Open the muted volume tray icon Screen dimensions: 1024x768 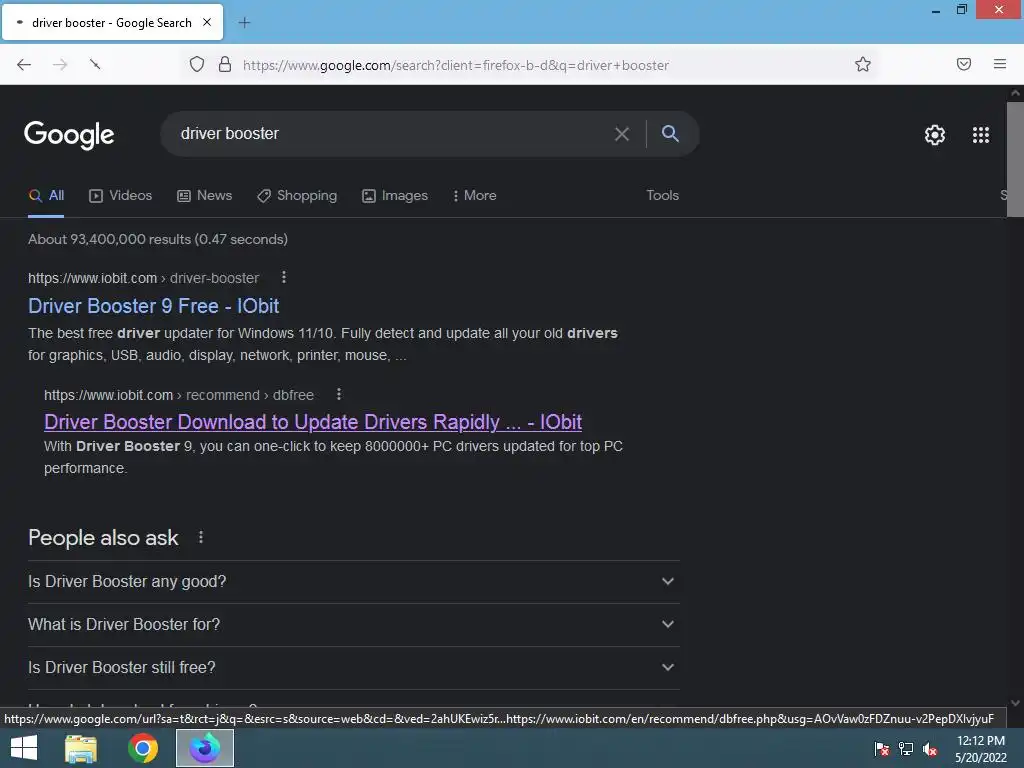tap(930, 748)
